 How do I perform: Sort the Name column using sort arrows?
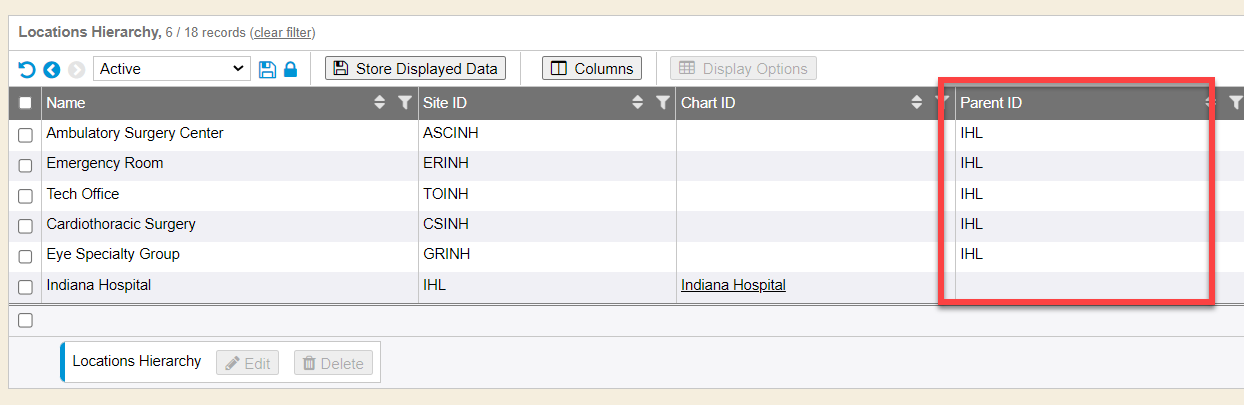pyautogui.click(x=379, y=102)
